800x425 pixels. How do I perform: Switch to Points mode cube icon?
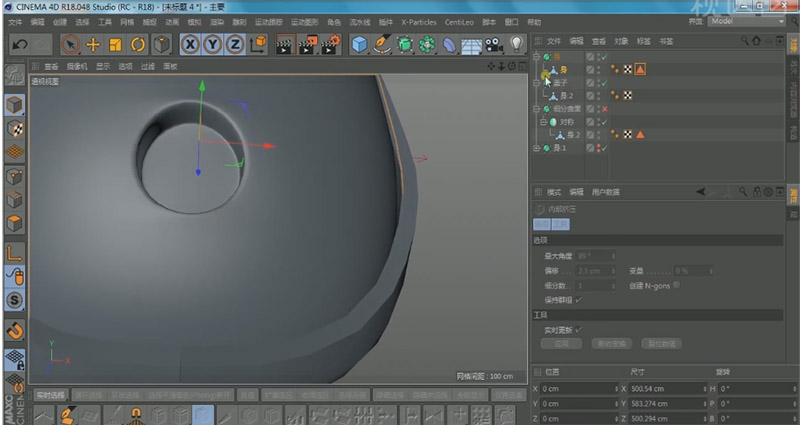pos(15,177)
